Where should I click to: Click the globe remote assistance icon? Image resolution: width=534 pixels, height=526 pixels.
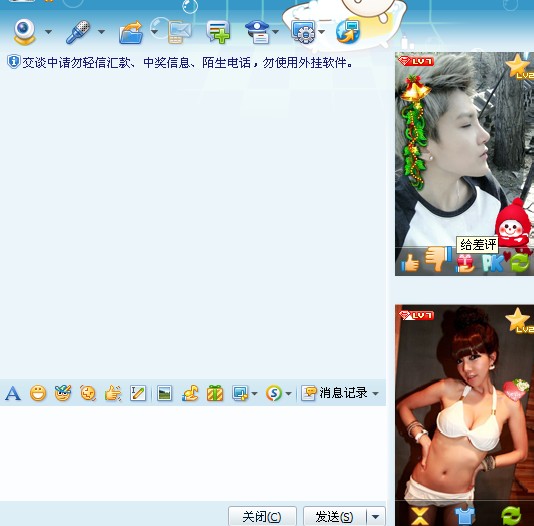tap(348, 32)
